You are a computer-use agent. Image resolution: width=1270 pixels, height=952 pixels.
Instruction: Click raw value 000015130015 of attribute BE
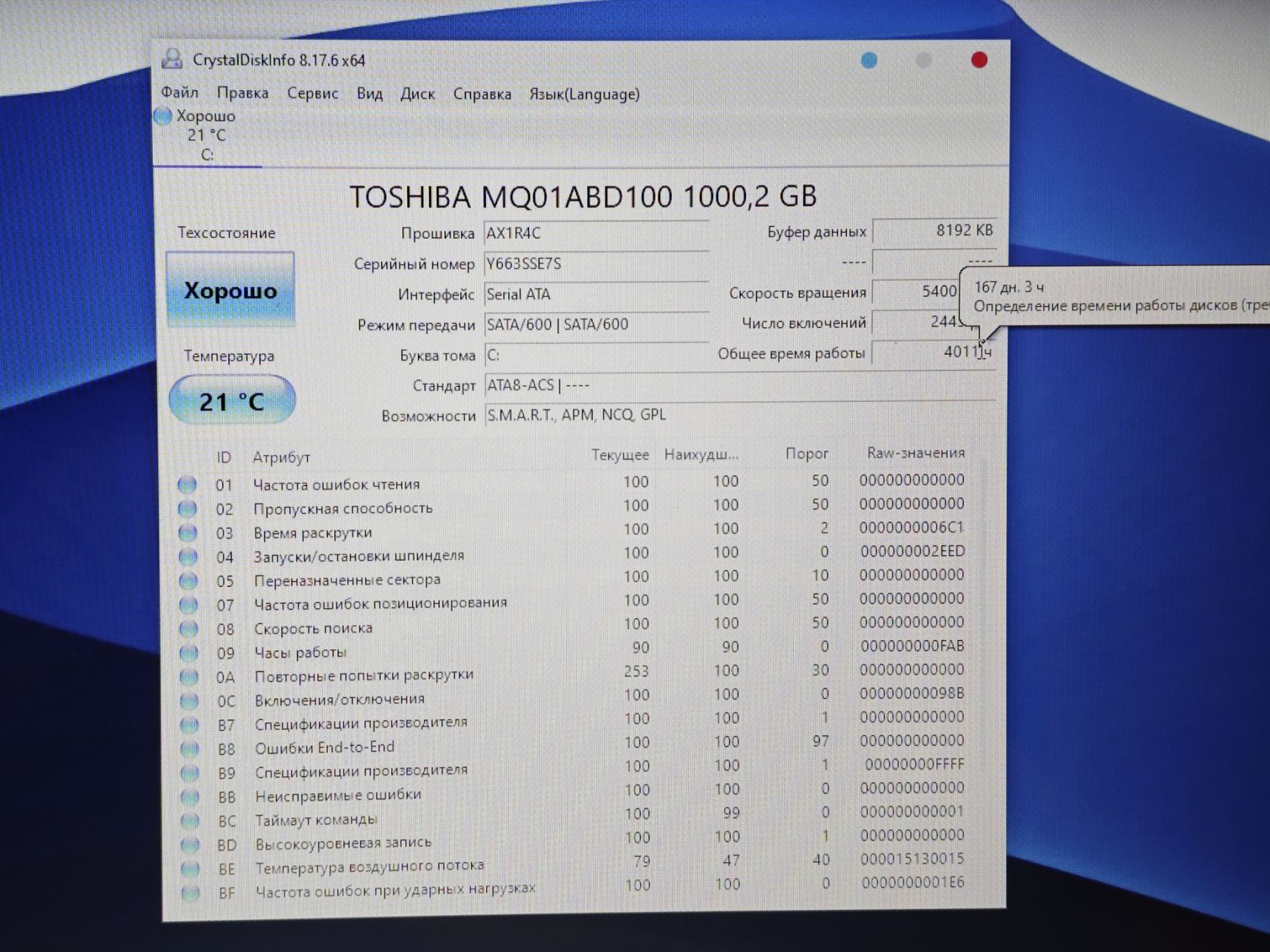point(912,858)
